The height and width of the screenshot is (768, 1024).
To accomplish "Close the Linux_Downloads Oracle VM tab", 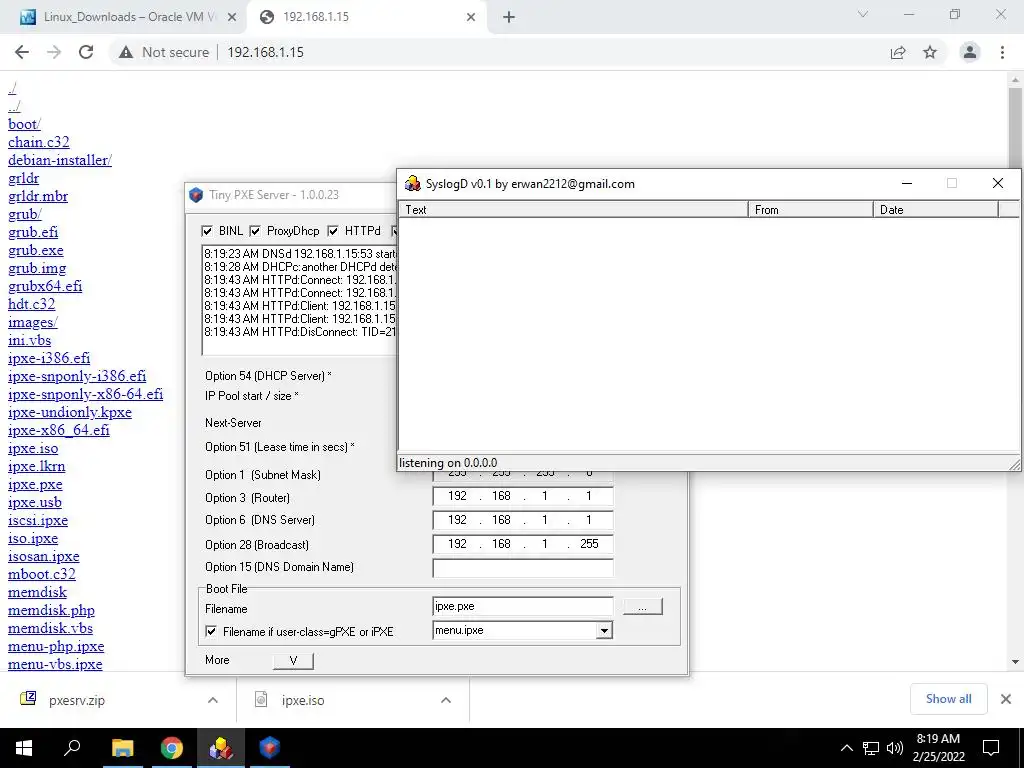I will (x=232, y=17).
